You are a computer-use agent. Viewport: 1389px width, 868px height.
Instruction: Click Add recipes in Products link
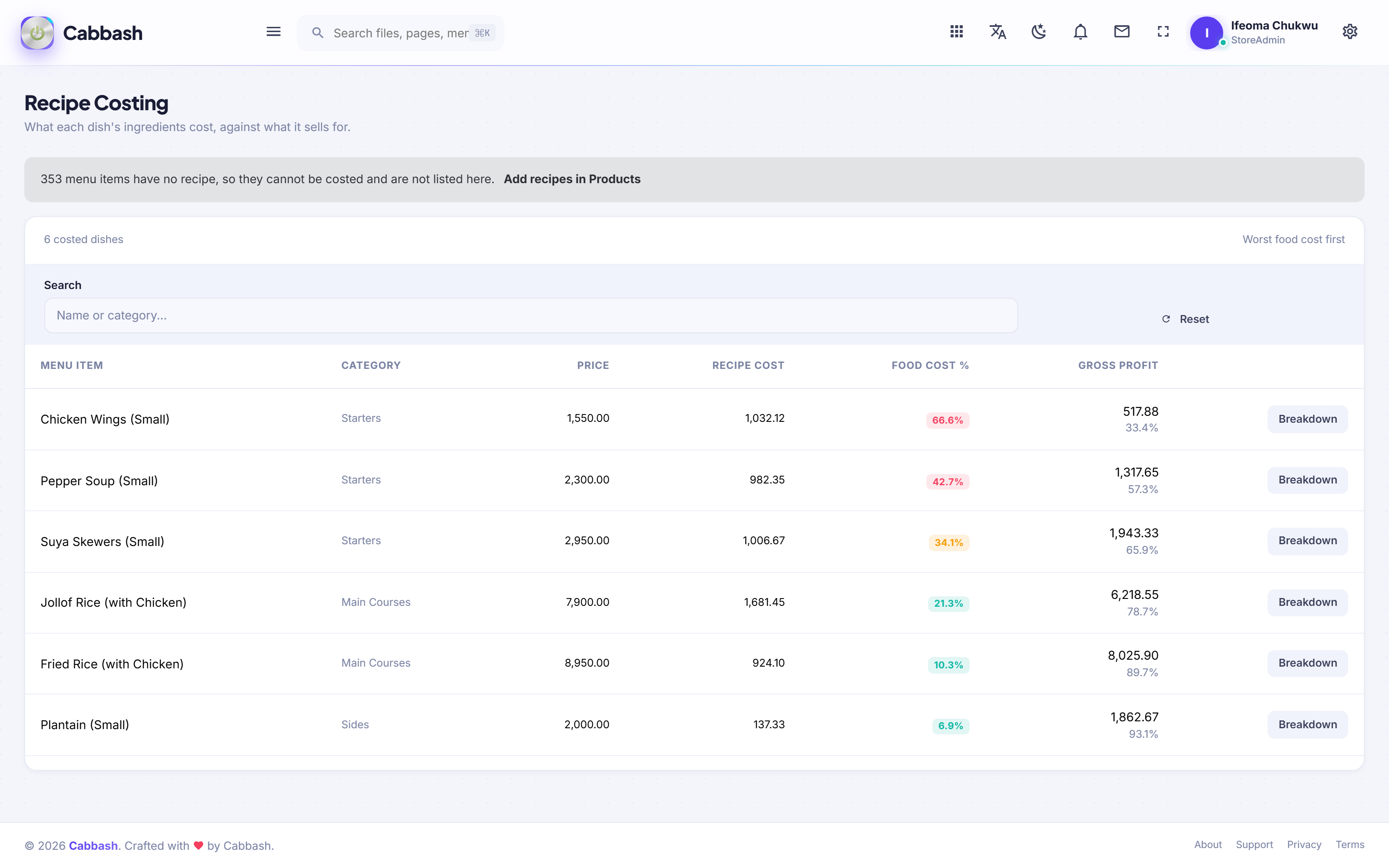(572, 179)
